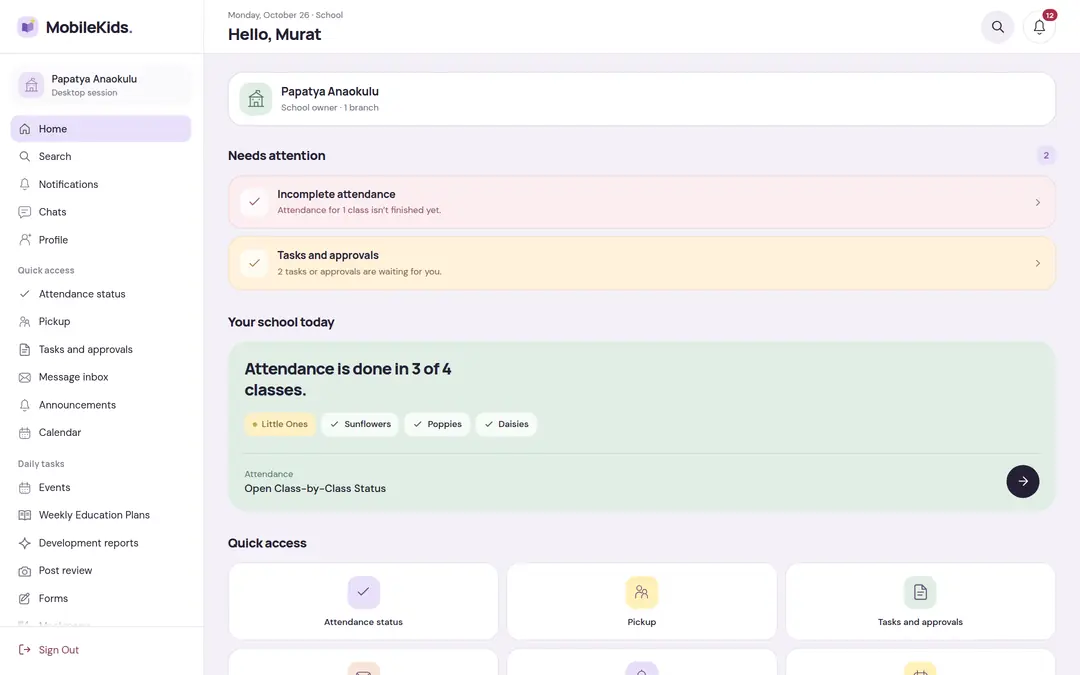Click the "Hello, Murat" heading
Image resolution: width=1080 pixels, height=675 pixels.
pyautogui.click(x=274, y=34)
